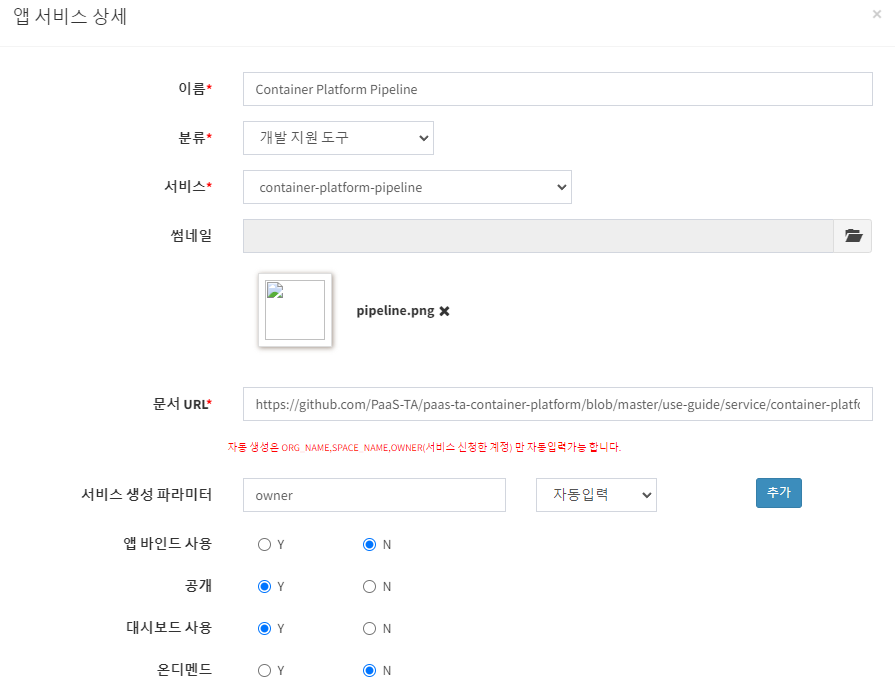This screenshot has height=692, width=895.
Task: Open the 분류 category dropdown
Action: coord(337,138)
